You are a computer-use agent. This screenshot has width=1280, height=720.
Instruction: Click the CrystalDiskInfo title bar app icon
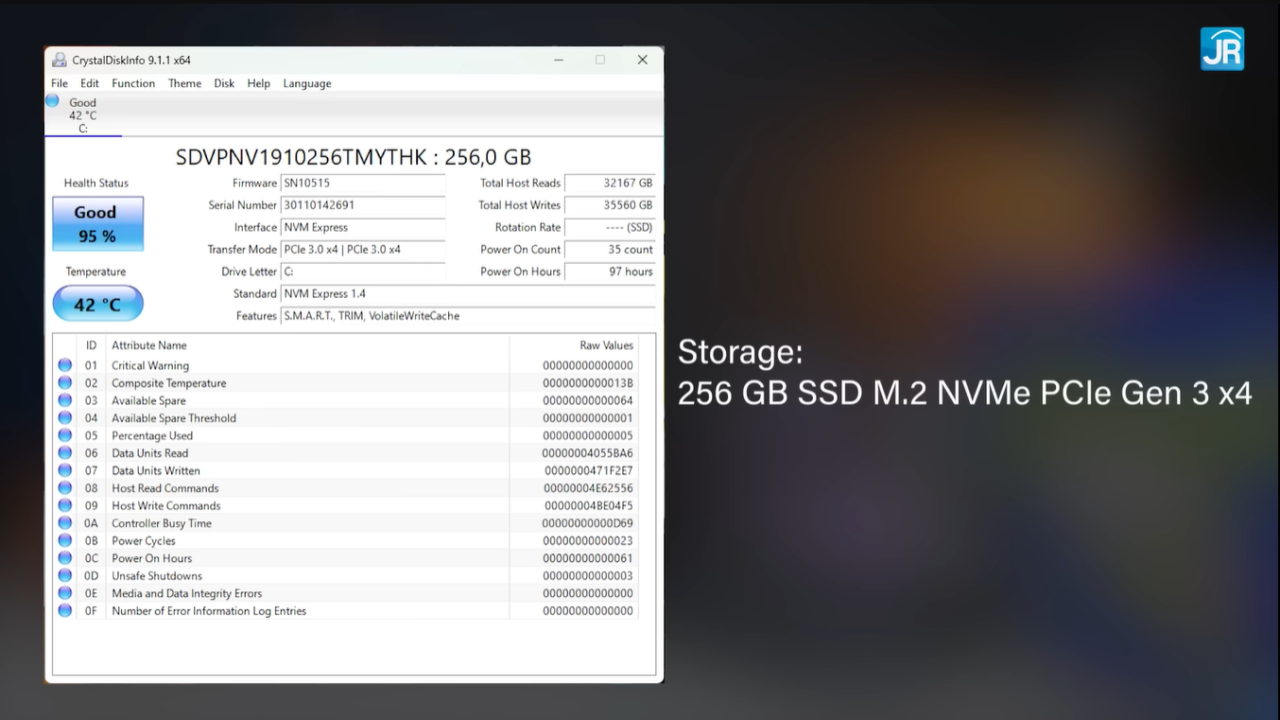(59, 60)
